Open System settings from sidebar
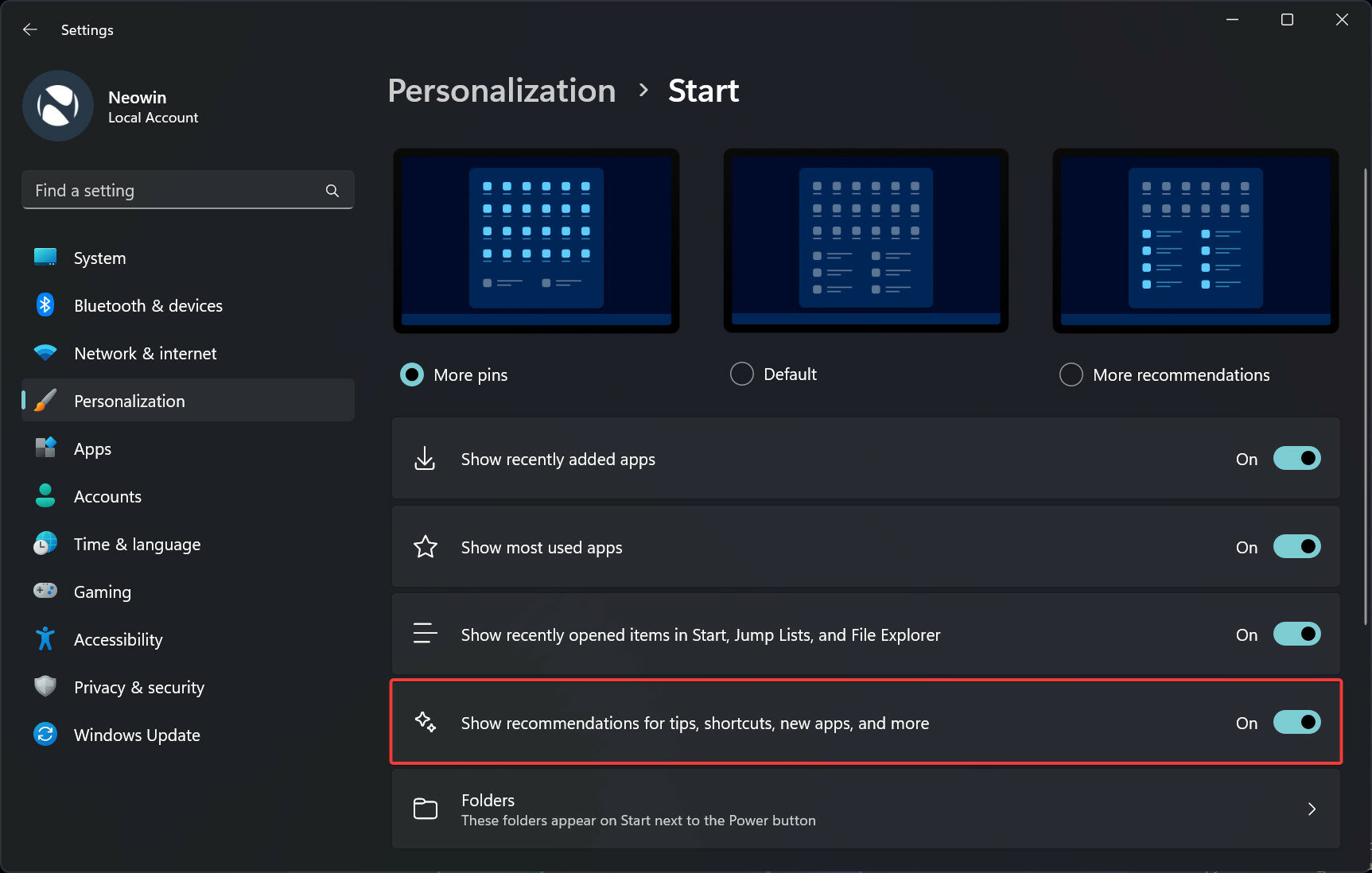 pos(99,257)
